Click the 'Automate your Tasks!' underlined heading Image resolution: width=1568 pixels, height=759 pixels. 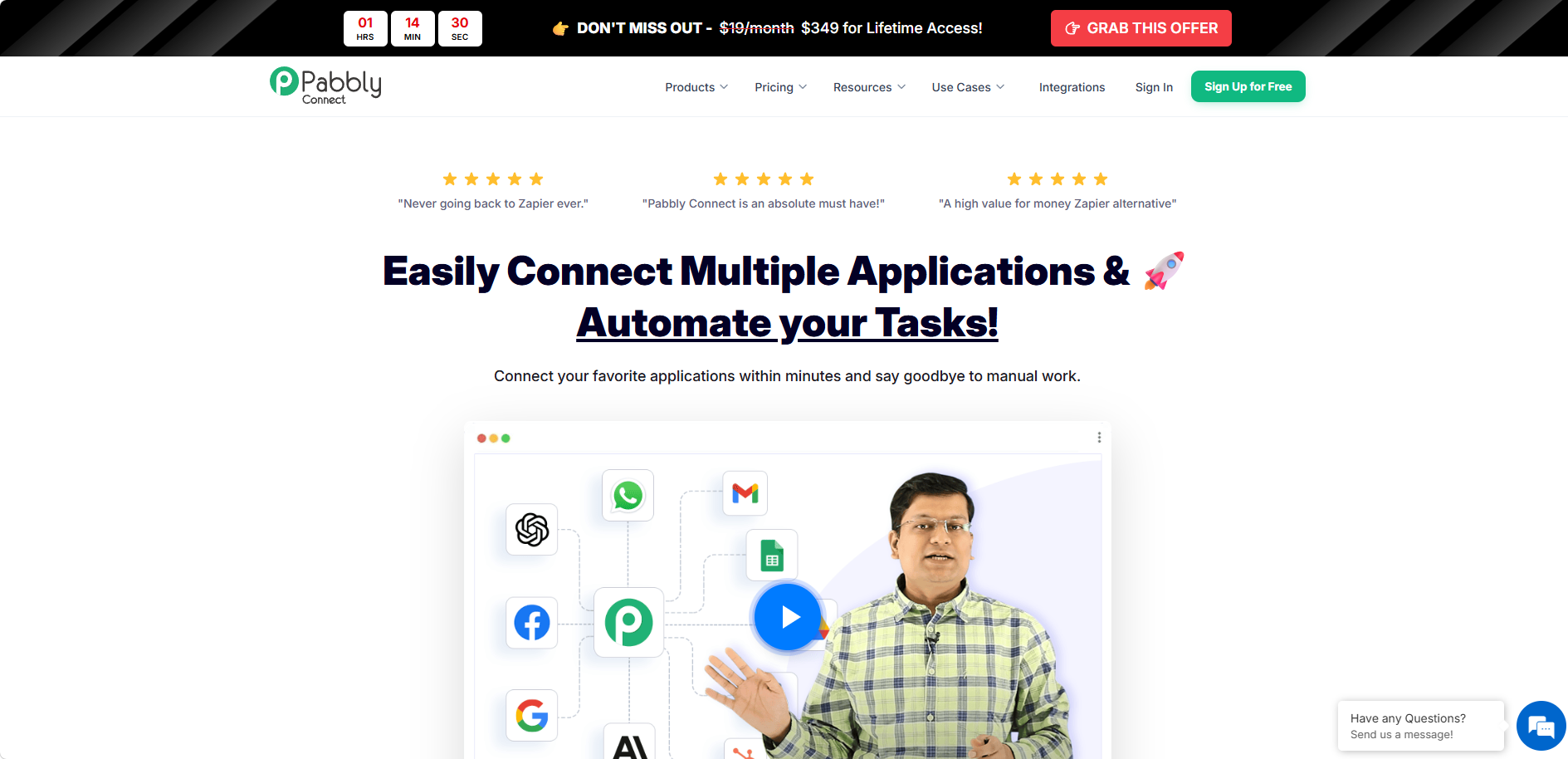click(787, 323)
